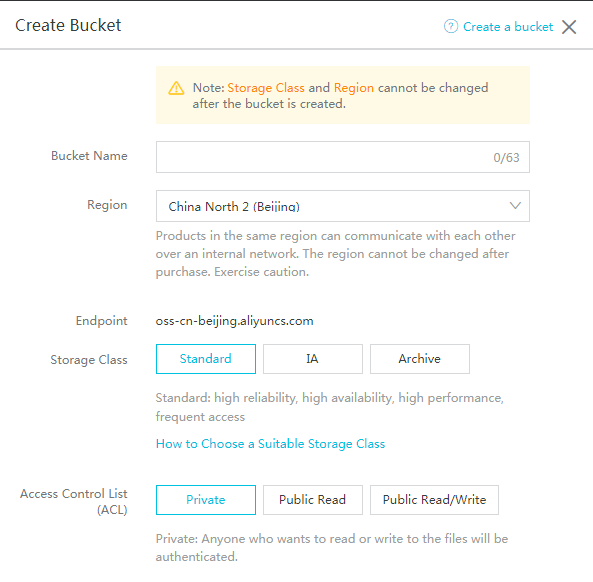Image resolution: width=593 pixels, height=582 pixels.
Task: Click the orange 'Storage Class' text in note
Action: coord(266,88)
